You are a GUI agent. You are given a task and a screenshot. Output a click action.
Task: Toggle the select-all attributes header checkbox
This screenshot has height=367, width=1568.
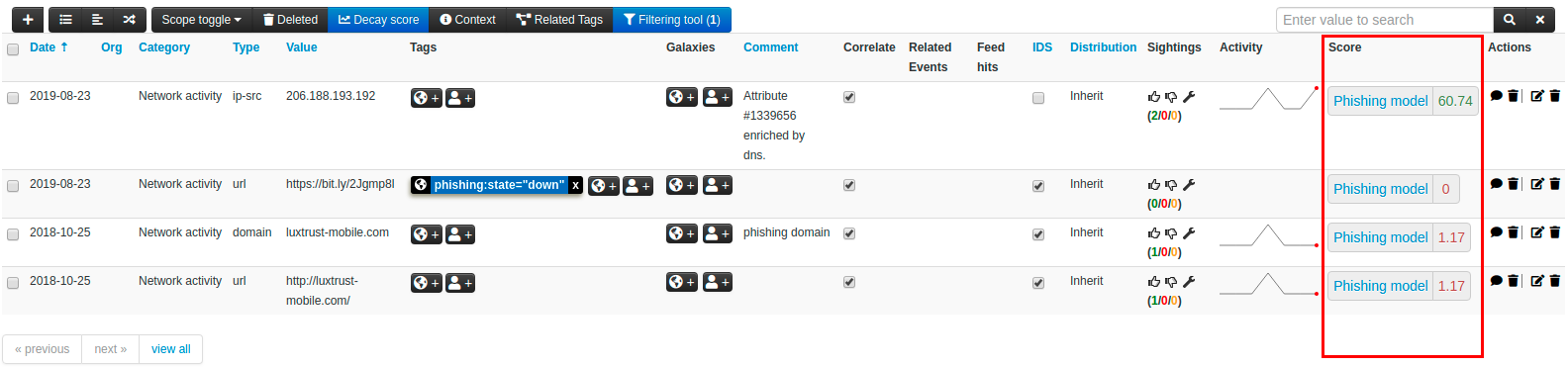point(13,49)
